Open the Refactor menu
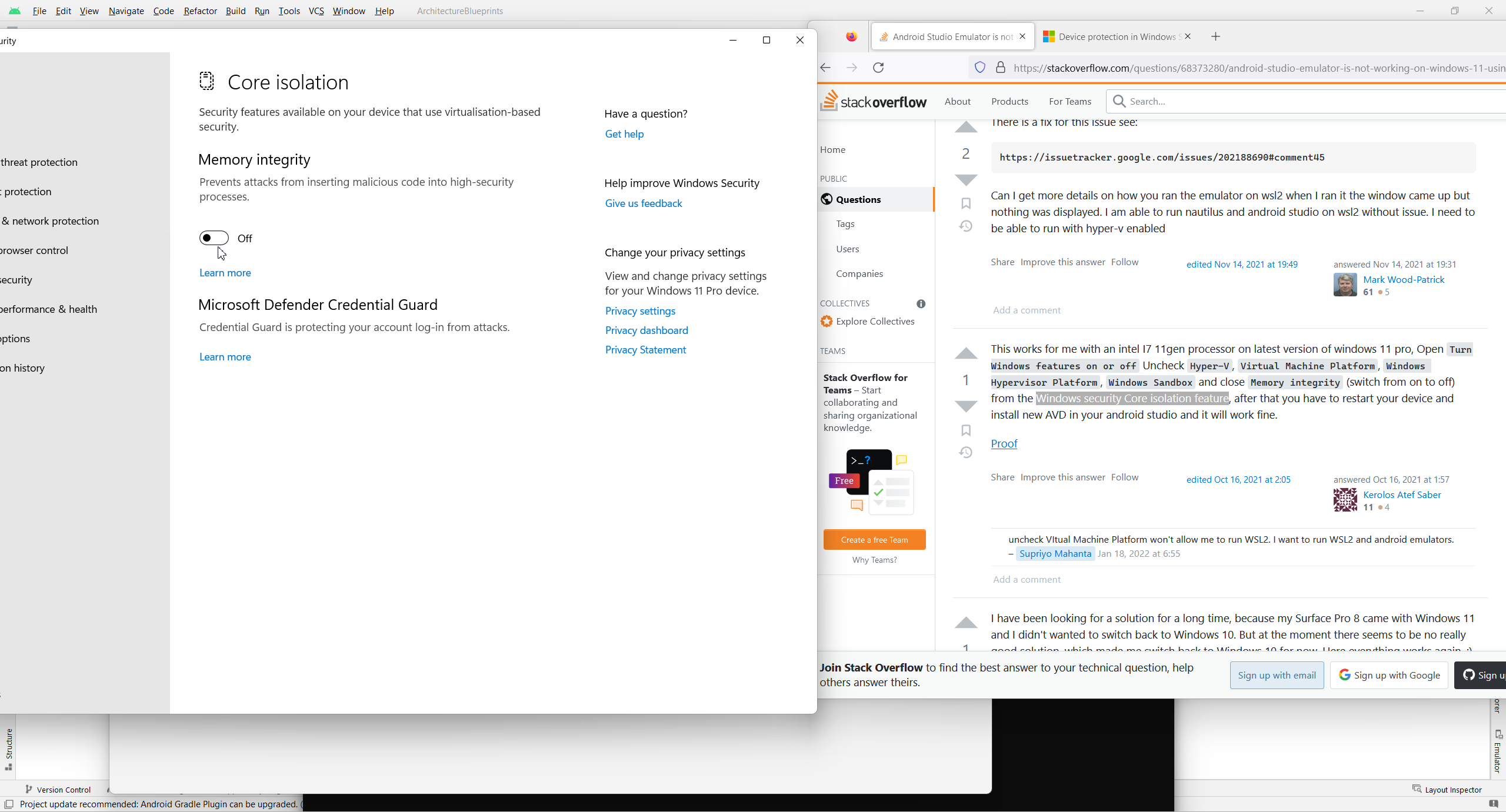 tap(200, 11)
